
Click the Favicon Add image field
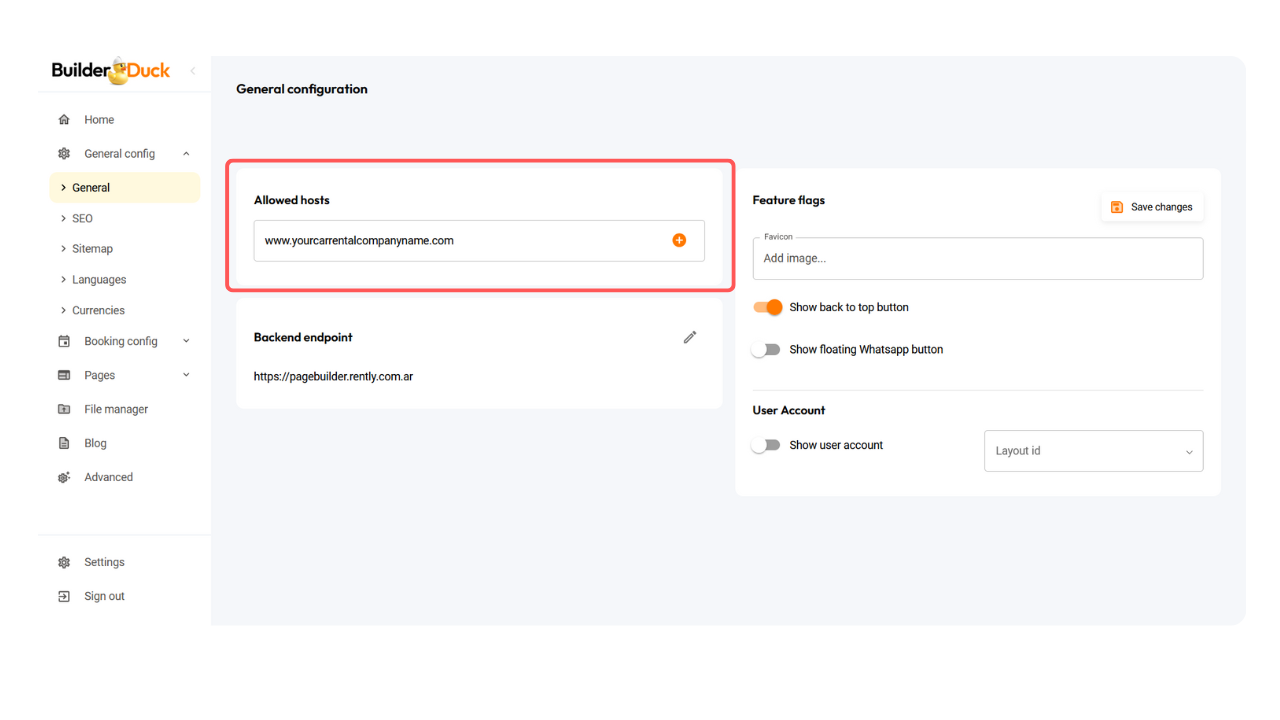click(x=977, y=258)
